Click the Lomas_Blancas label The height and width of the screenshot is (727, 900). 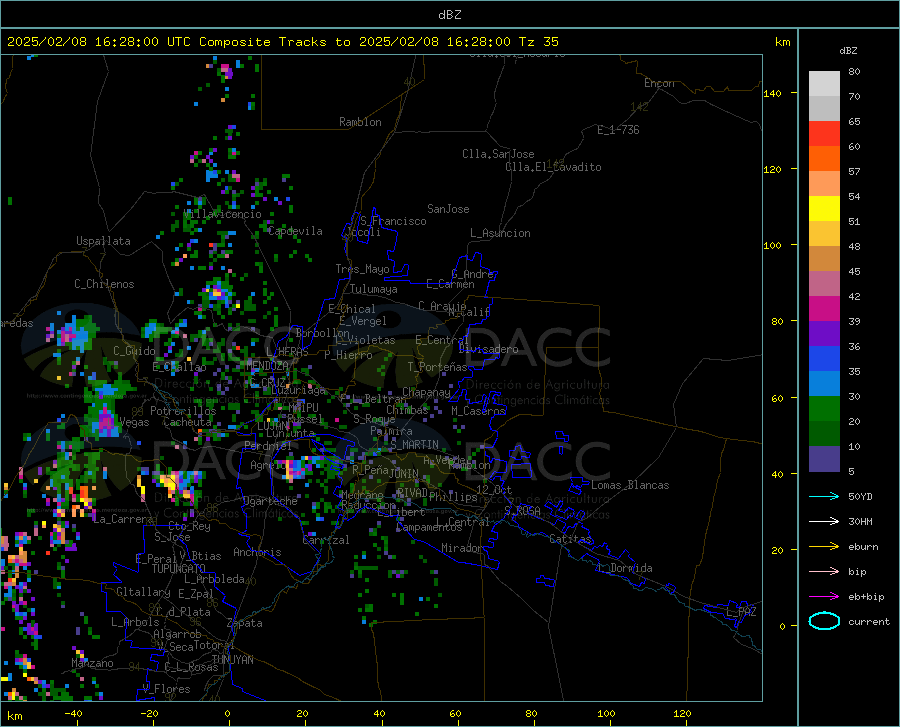click(630, 485)
